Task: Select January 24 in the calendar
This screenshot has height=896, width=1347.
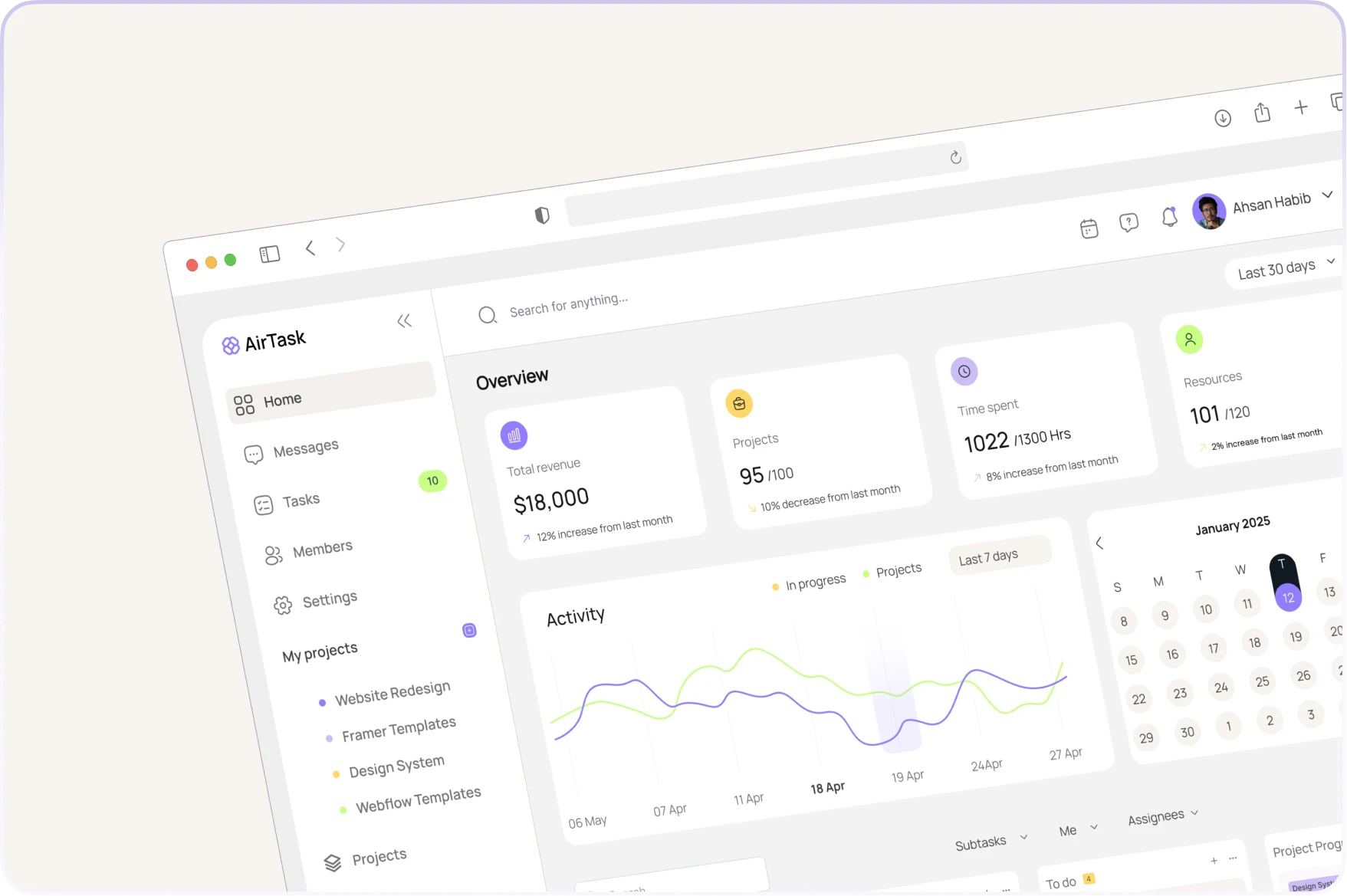Action: click(1221, 687)
